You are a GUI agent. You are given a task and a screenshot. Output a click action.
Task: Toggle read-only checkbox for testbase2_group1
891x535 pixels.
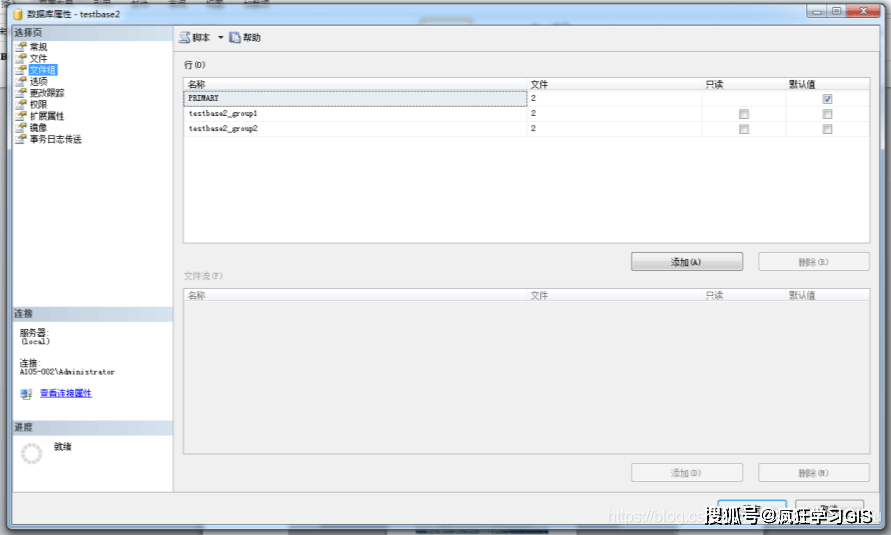(744, 114)
